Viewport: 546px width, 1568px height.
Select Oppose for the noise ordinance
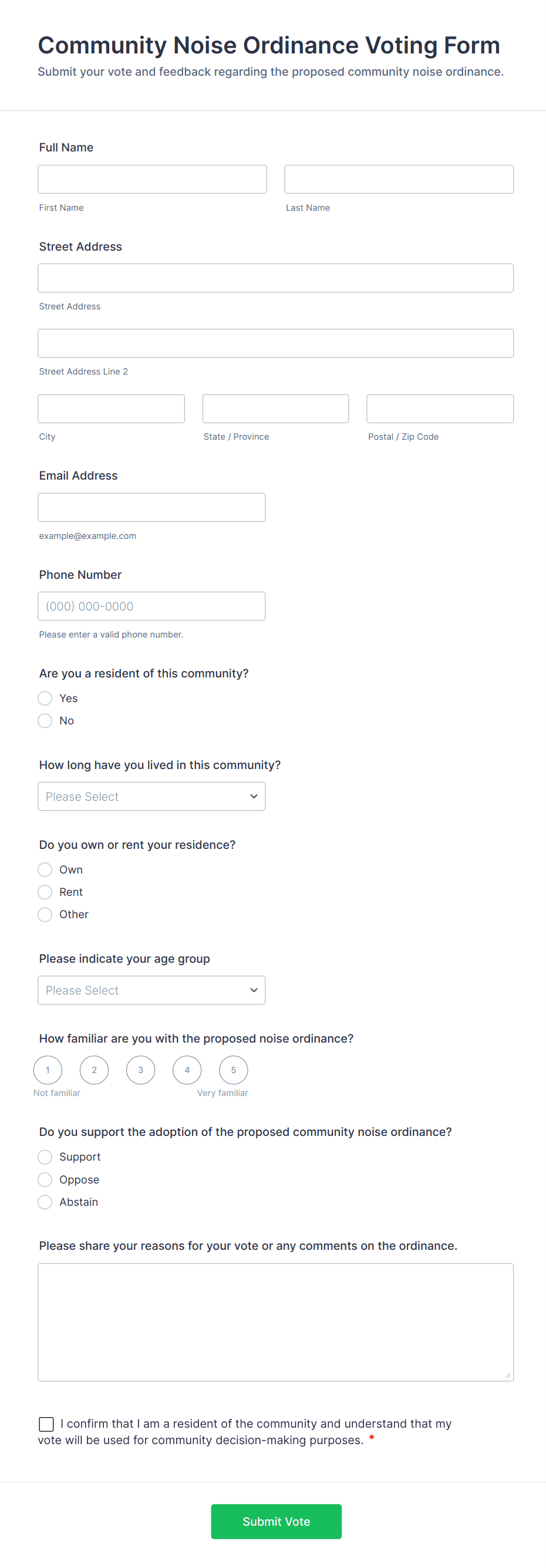click(x=45, y=1179)
